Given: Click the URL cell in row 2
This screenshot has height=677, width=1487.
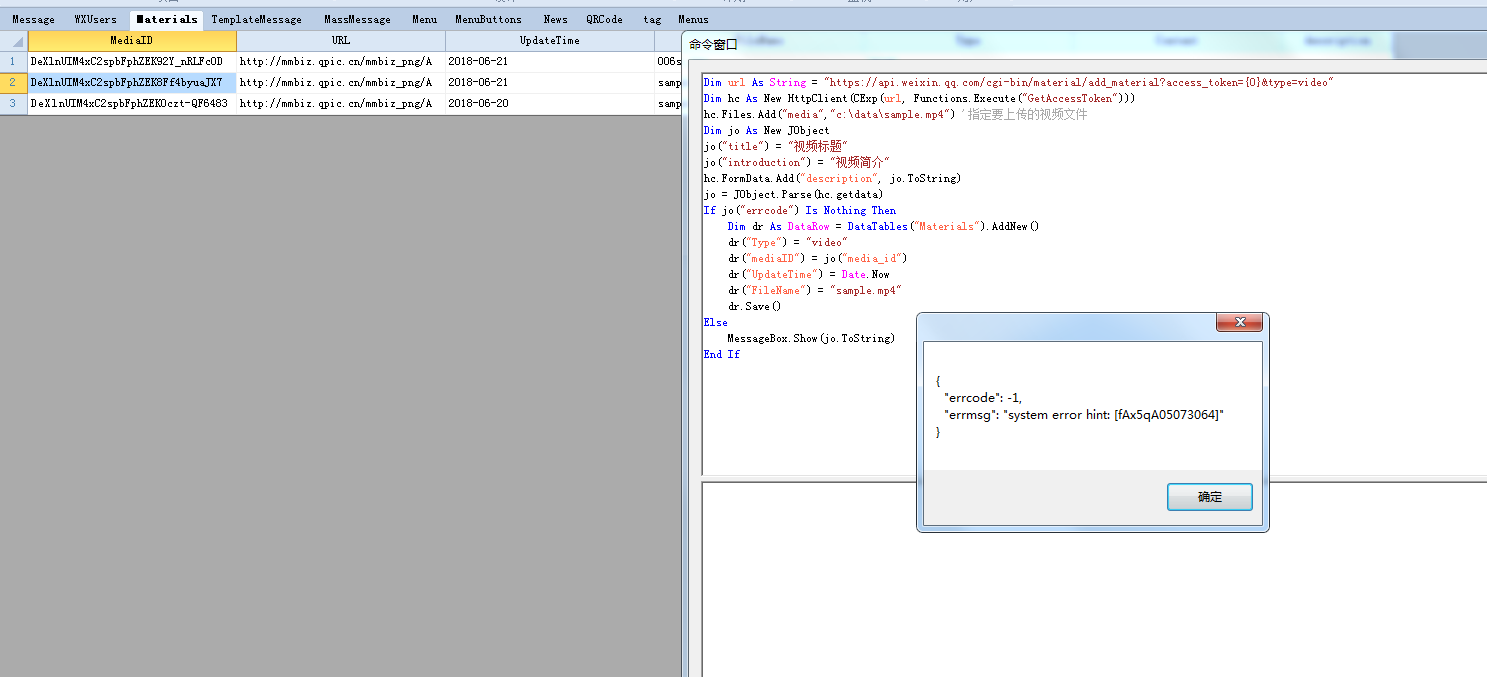Looking at the screenshot, I should coord(341,83).
